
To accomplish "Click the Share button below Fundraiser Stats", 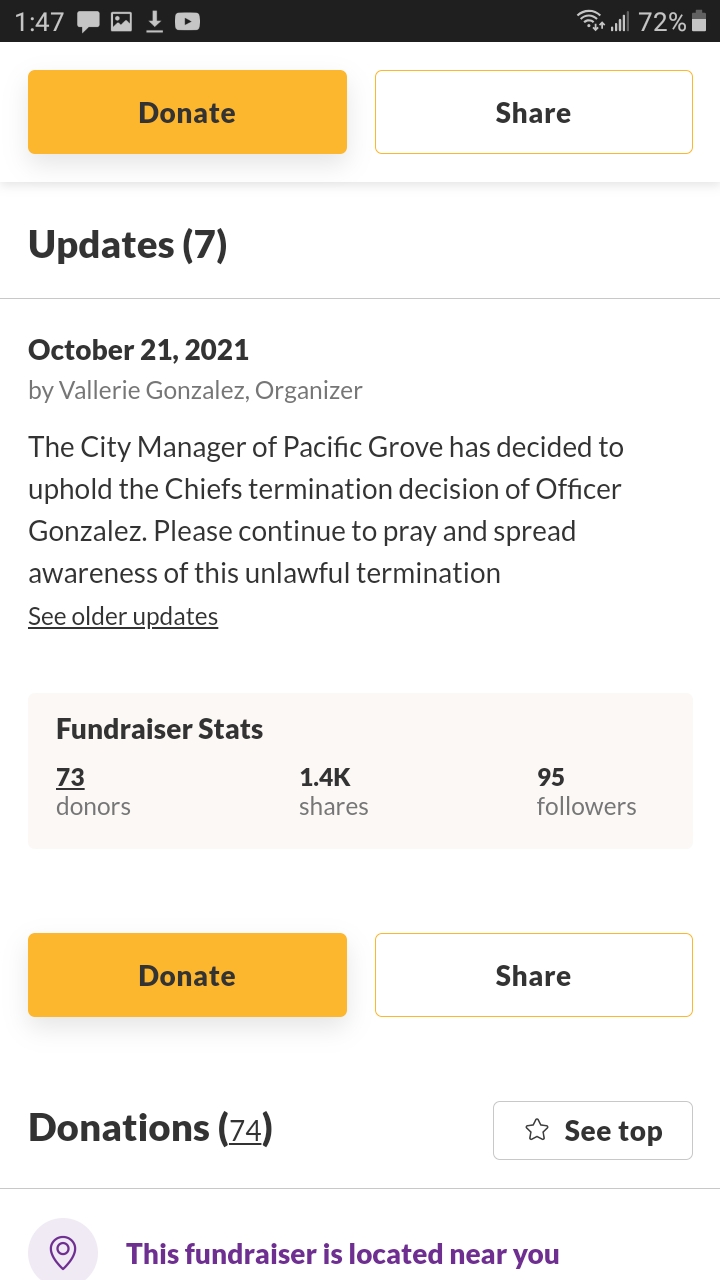I will (x=533, y=975).
